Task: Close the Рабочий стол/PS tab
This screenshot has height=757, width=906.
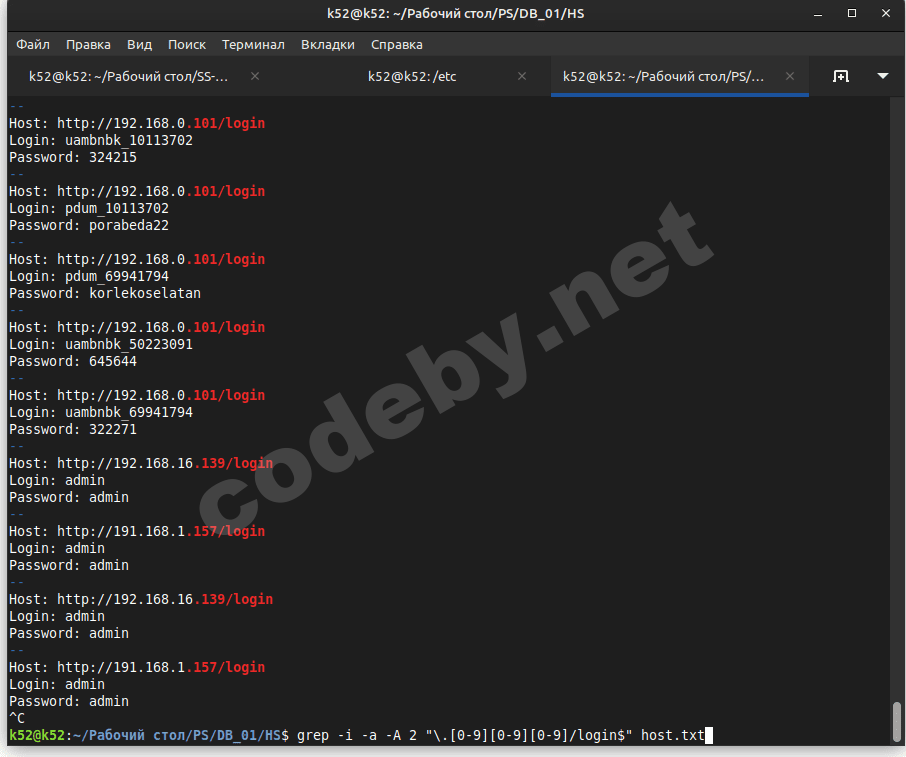Action: (790, 76)
